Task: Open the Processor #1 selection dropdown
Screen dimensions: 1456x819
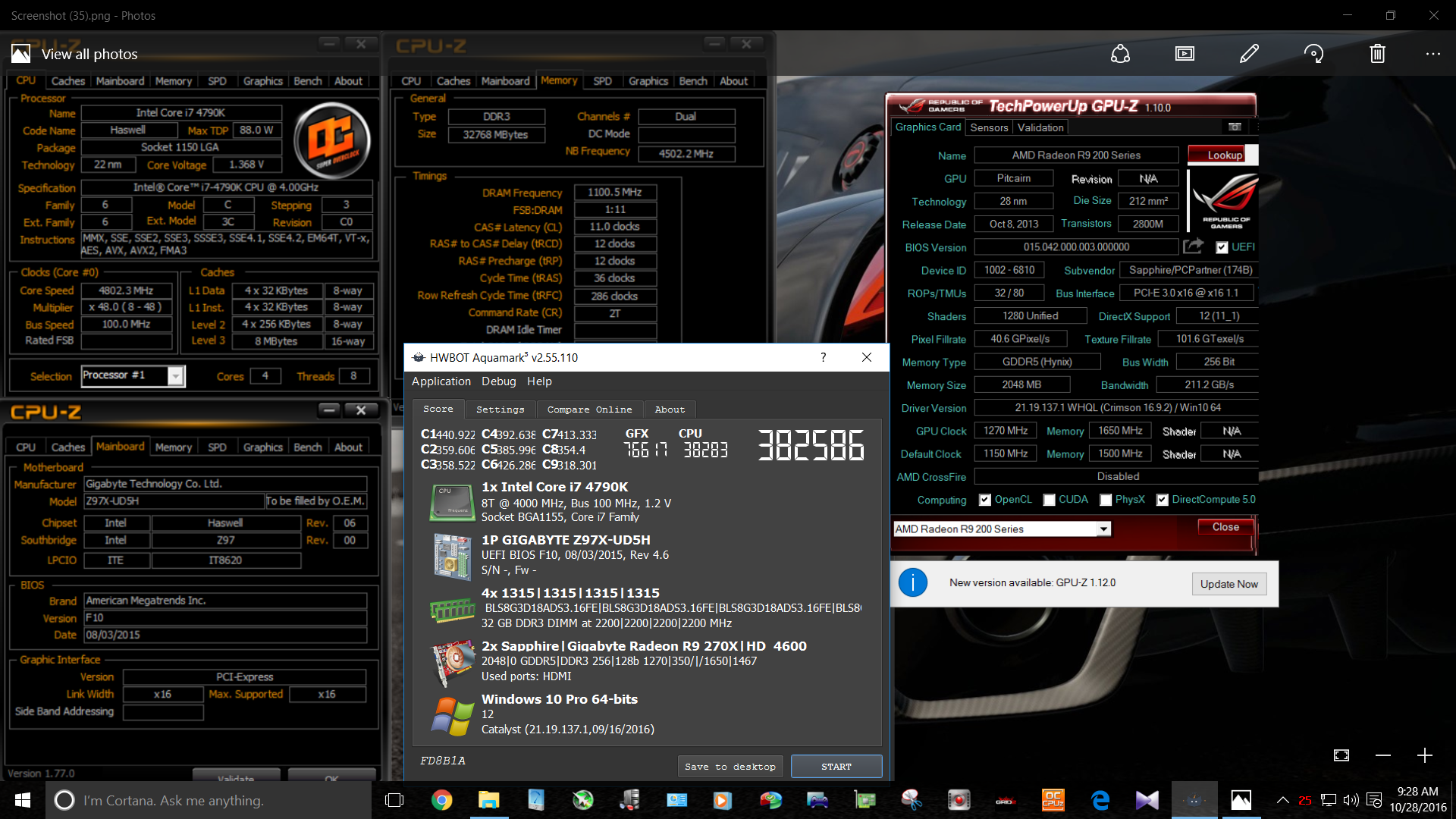Action: coord(175,375)
